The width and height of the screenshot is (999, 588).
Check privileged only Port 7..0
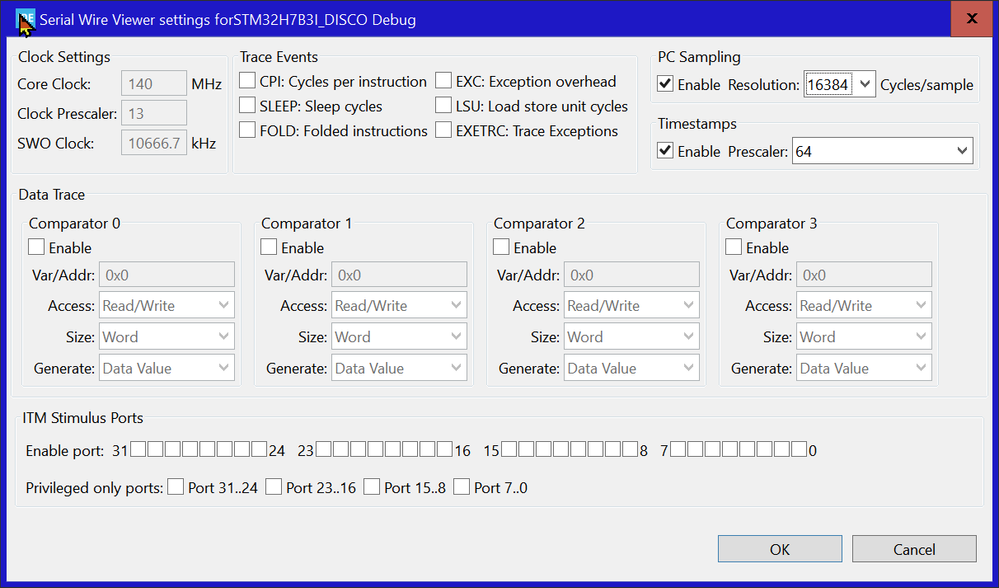pyautogui.click(x=462, y=487)
